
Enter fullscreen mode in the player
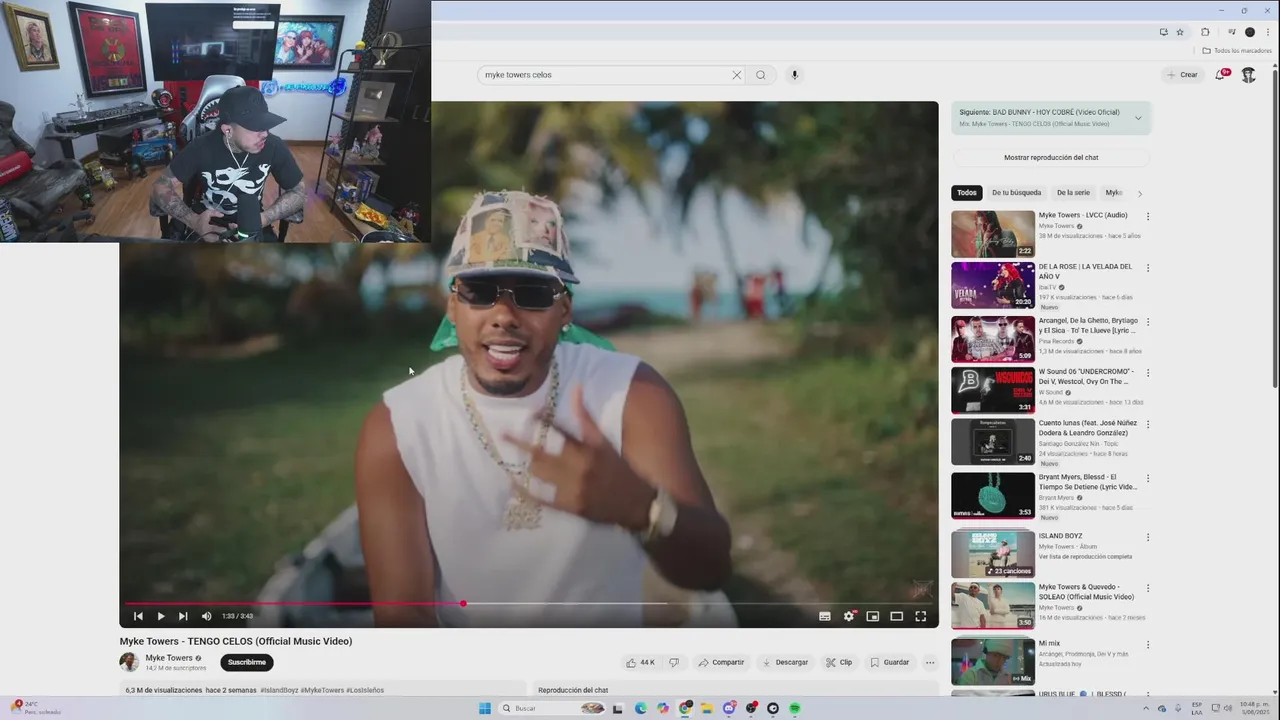click(921, 616)
